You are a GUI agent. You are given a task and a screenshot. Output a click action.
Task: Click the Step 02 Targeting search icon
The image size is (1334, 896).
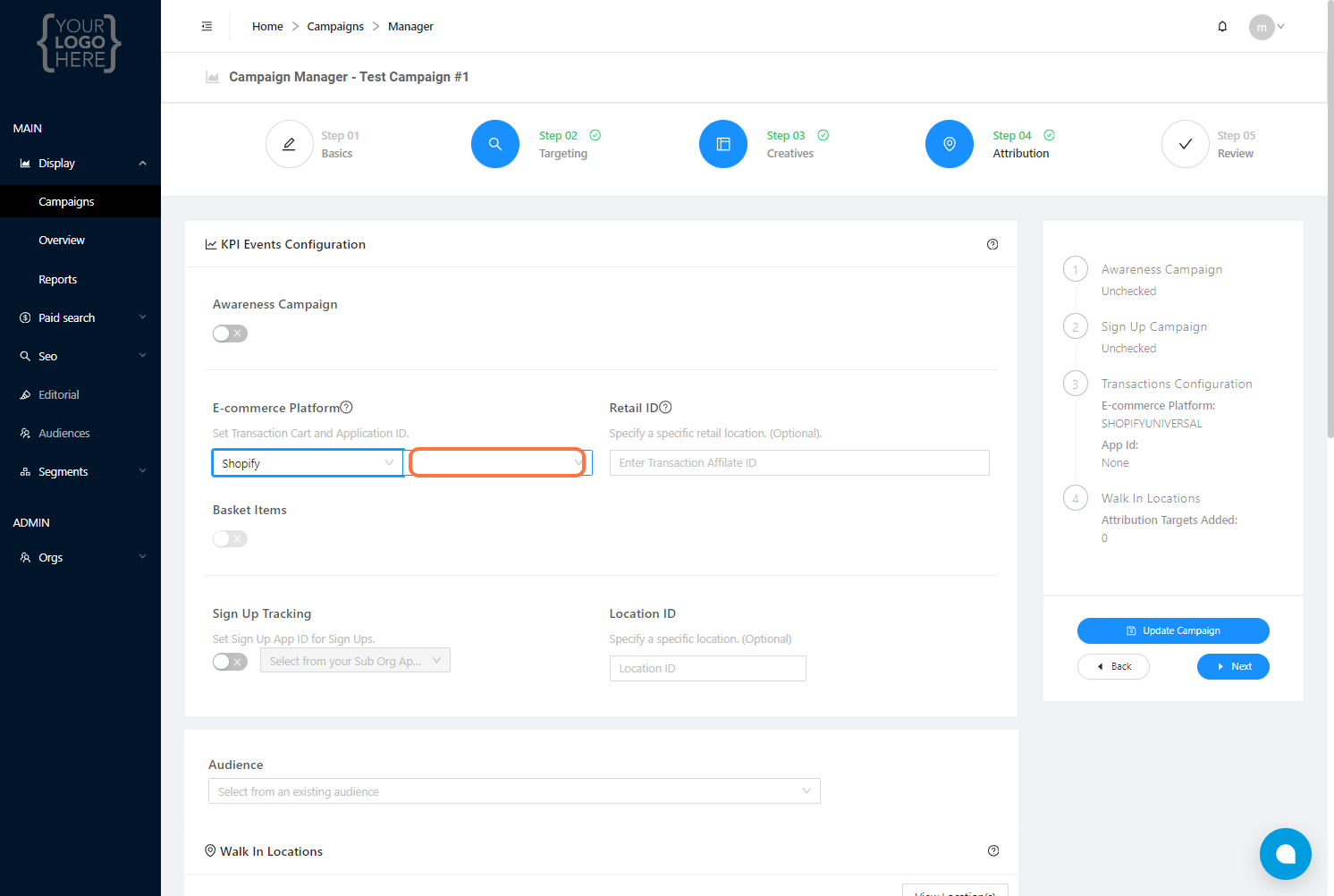[495, 144]
